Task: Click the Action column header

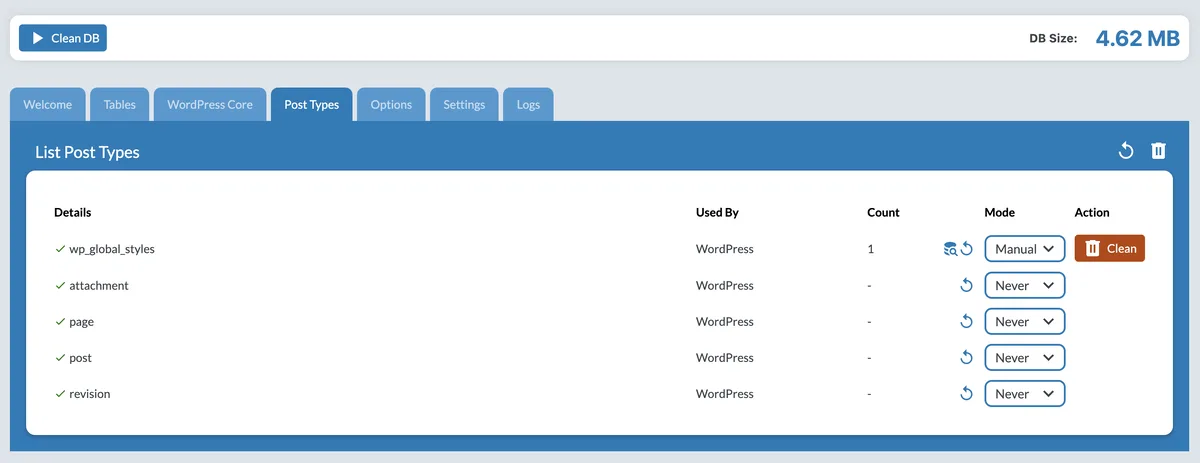Action: (x=1092, y=212)
